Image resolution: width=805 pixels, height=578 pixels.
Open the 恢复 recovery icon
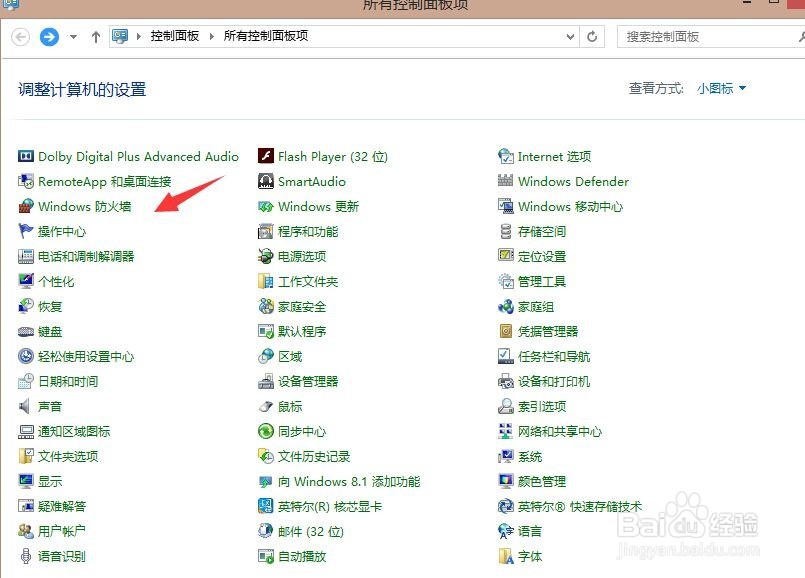26,306
